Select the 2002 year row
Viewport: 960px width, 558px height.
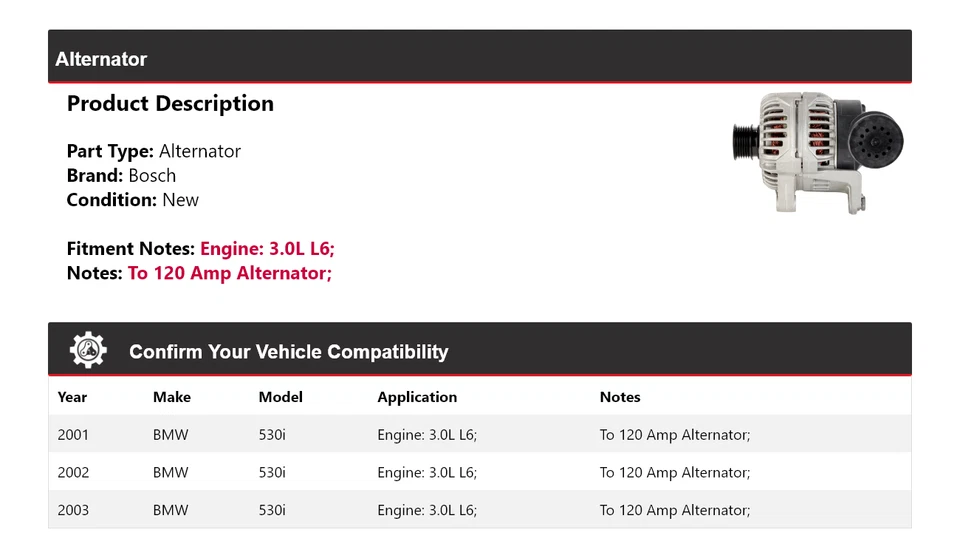click(x=73, y=472)
